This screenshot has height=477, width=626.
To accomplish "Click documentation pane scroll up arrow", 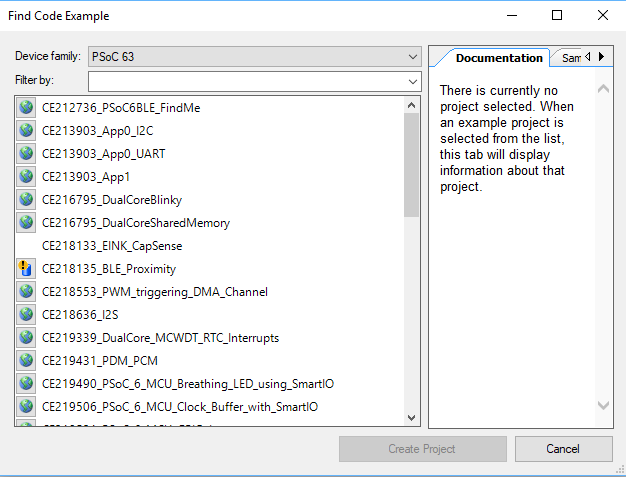I will (603, 89).
